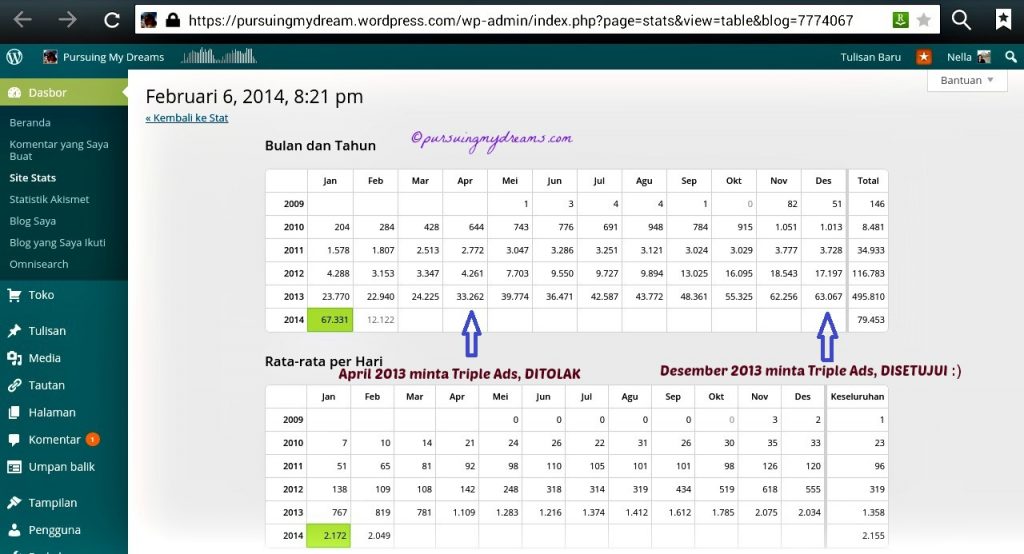Open Komentar yang Saya Buat
Image resolution: width=1024 pixels, height=554 pixels.
coord(59,150)
